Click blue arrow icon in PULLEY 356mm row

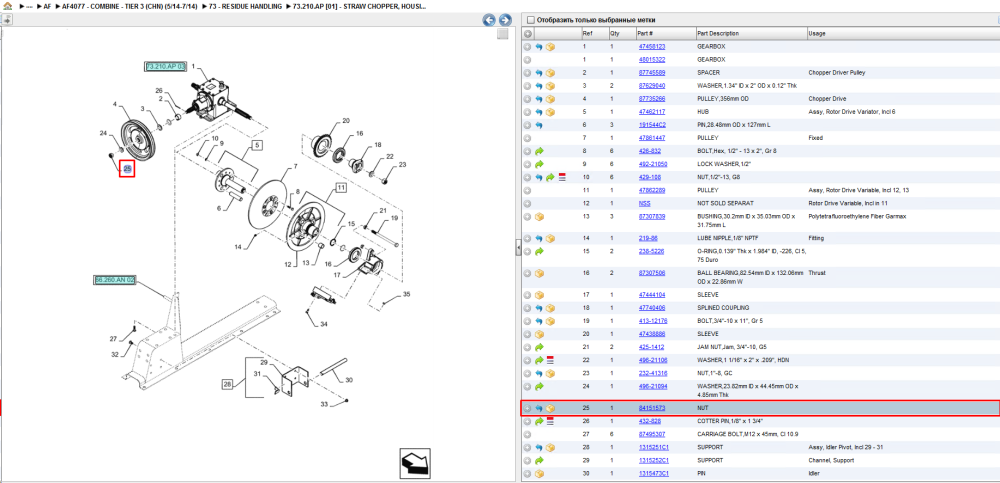pos(539,99)
